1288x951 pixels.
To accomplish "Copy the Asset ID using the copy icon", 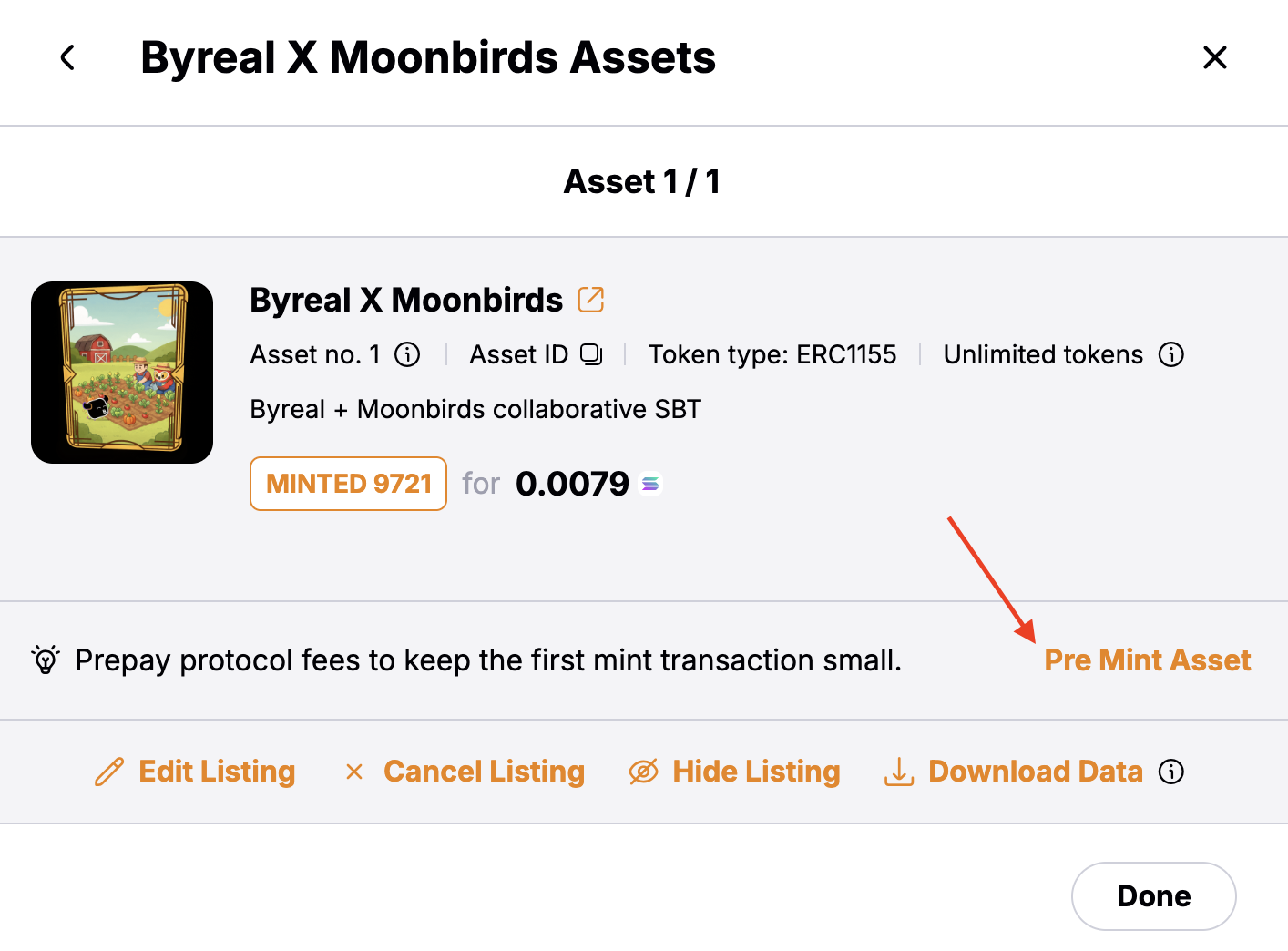I will pyautogui.click(x=592, y=354).
